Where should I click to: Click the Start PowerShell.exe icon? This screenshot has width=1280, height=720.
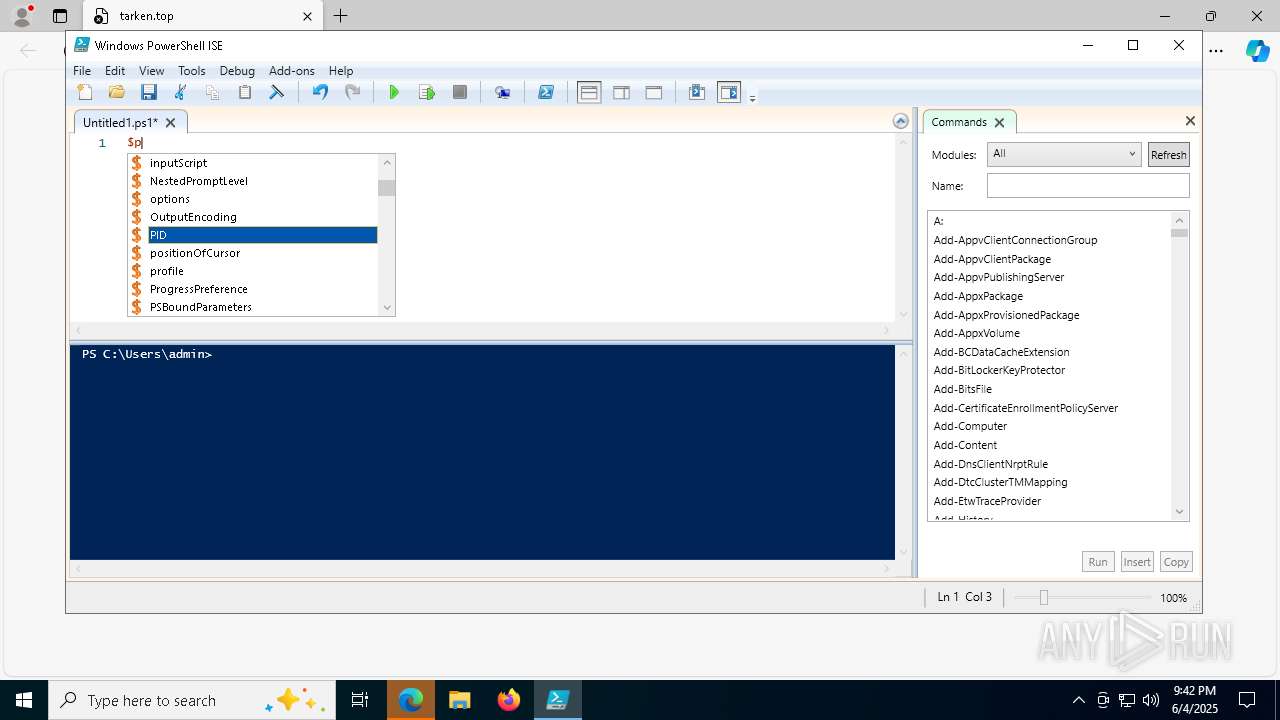tap(545, 92)
